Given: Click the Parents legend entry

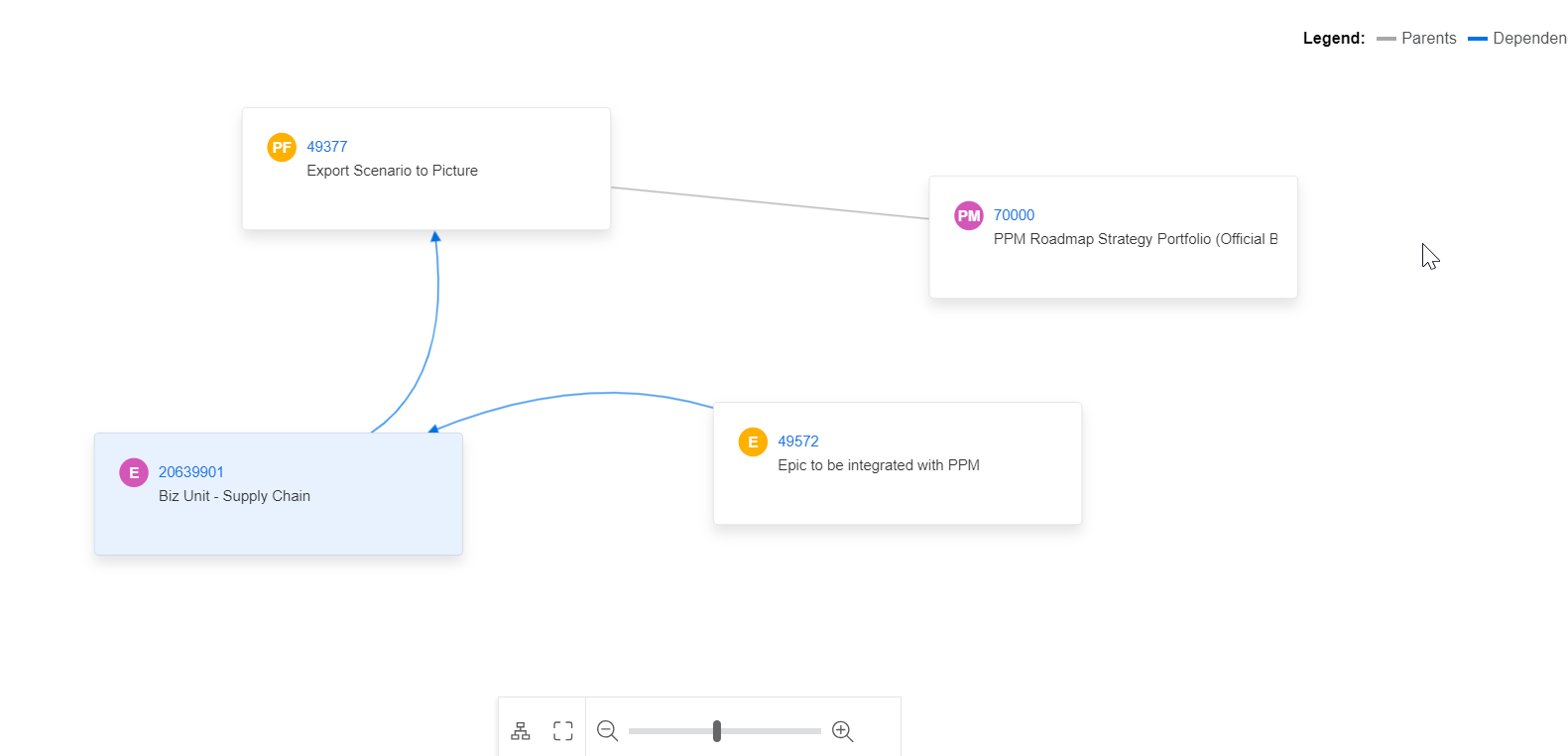Looking at the screenshot, I should coord(1427,39).
